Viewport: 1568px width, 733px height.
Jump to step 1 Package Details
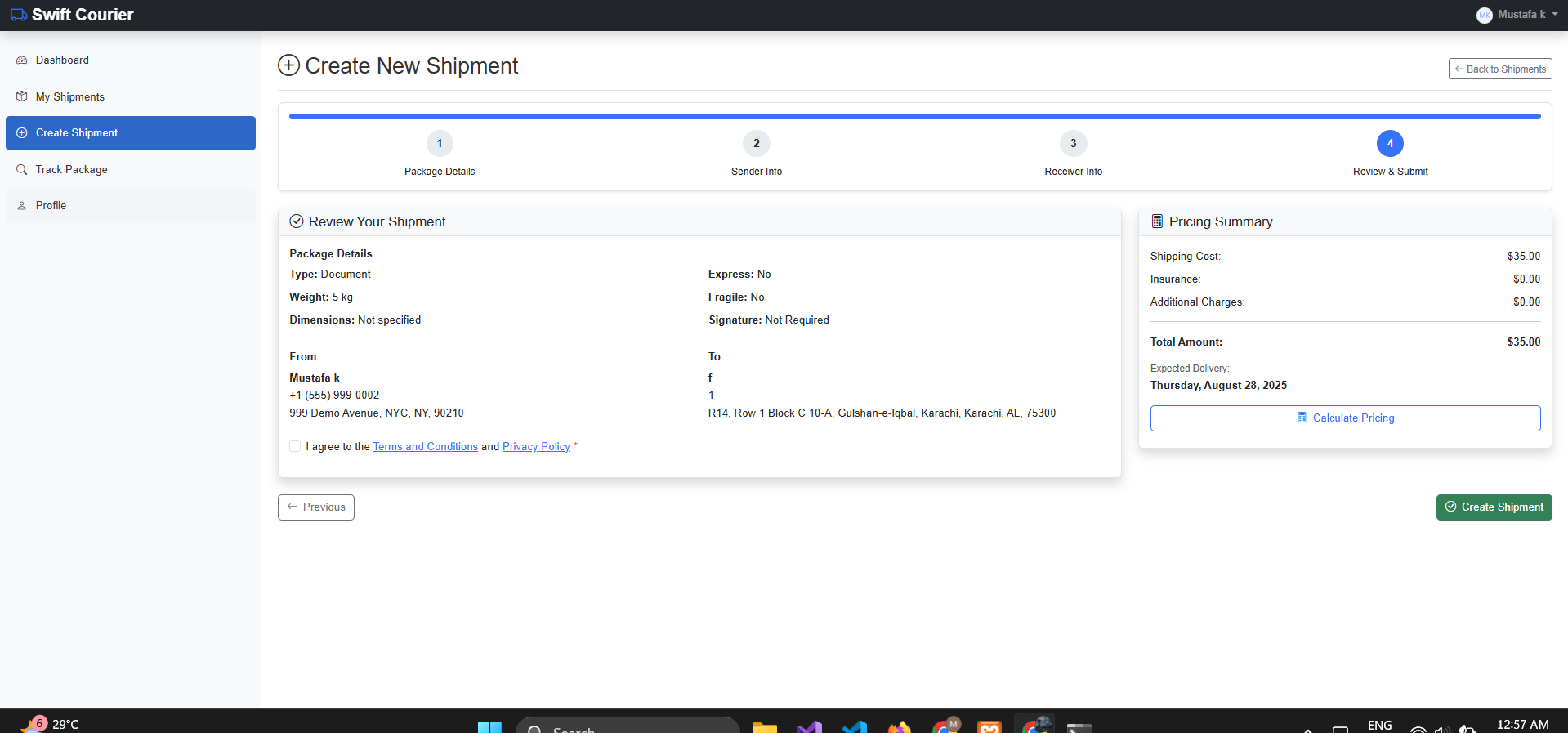click(x=440, y=144)
